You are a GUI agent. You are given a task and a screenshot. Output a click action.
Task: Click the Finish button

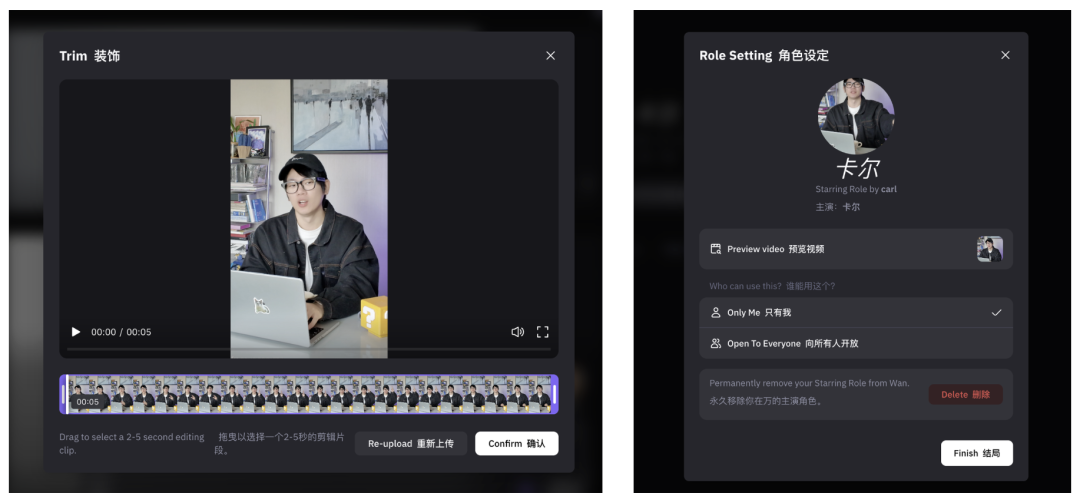[x=976, y=453]
